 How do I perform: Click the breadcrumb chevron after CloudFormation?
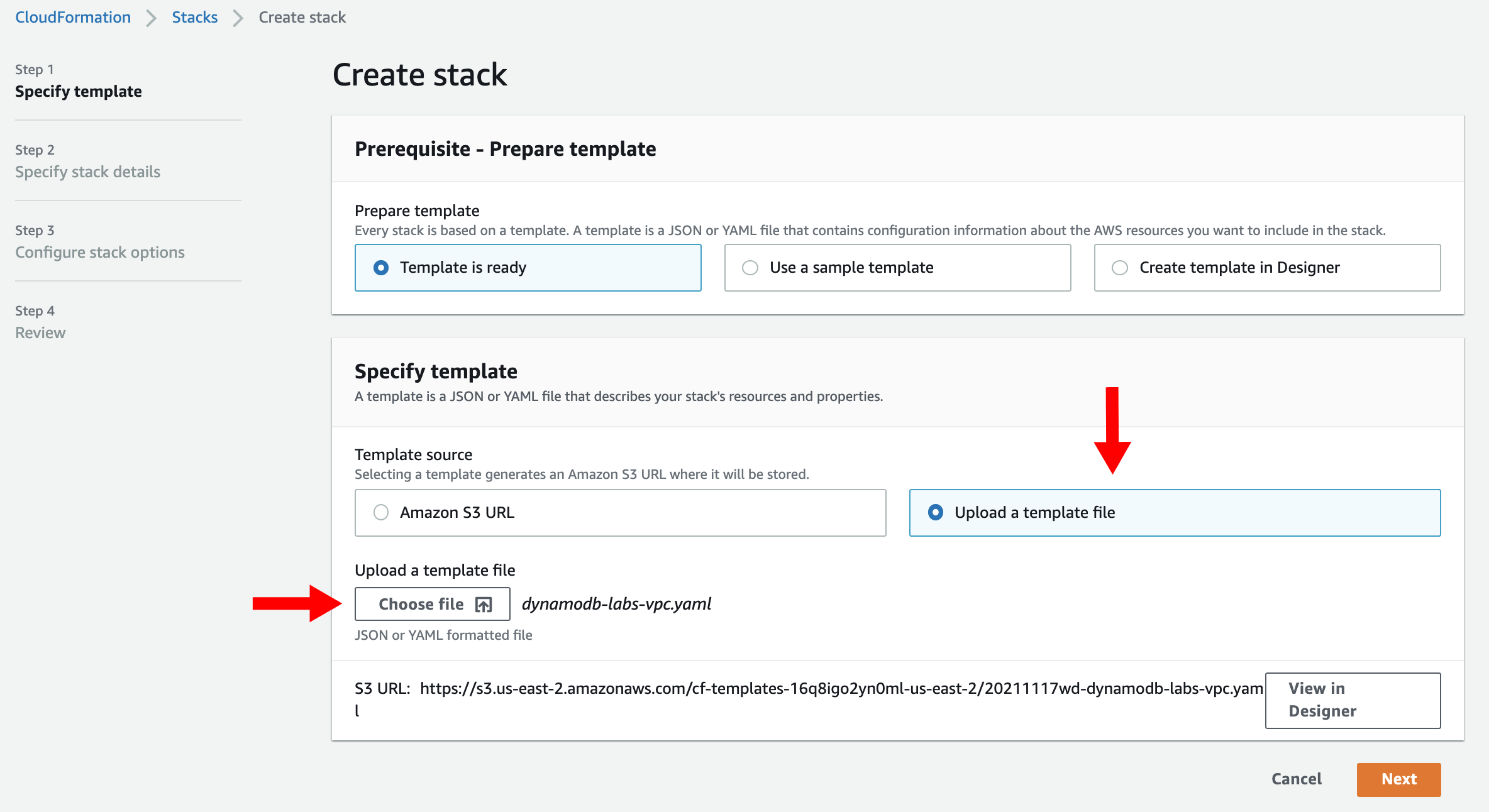151,18
